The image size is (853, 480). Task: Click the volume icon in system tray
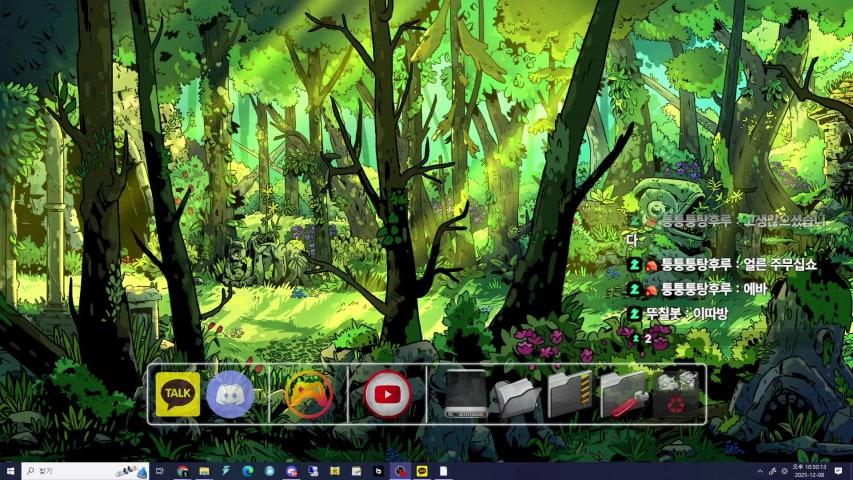[x=783, y=471]
